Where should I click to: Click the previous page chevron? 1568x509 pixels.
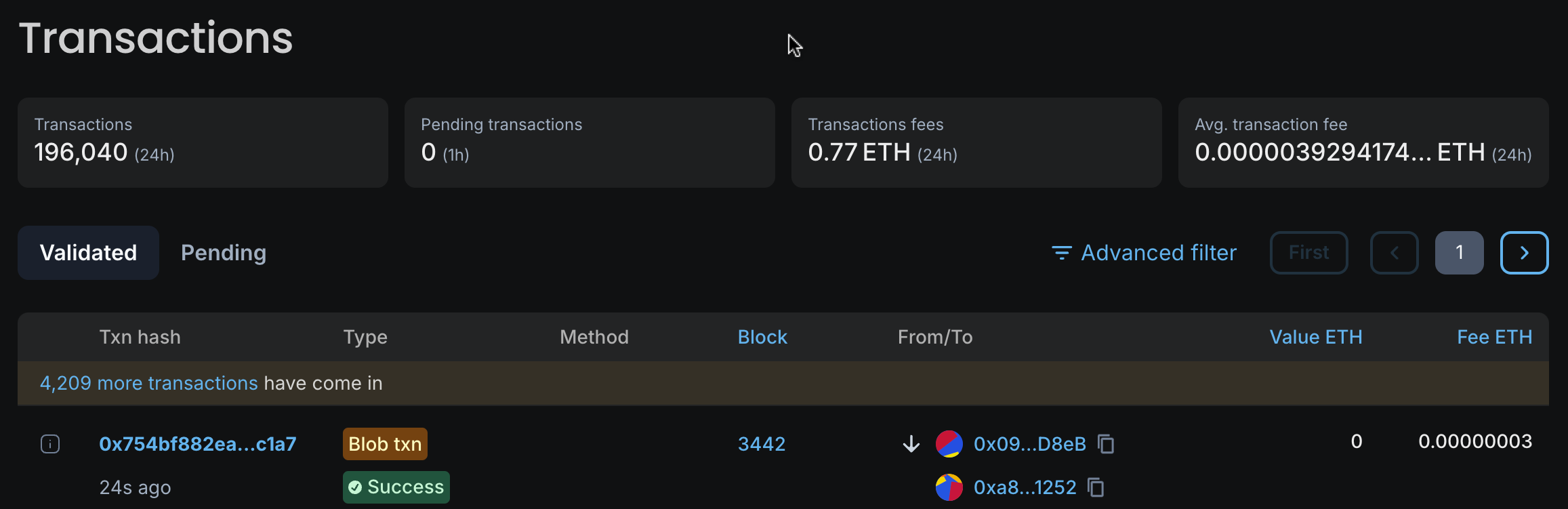1394,252
